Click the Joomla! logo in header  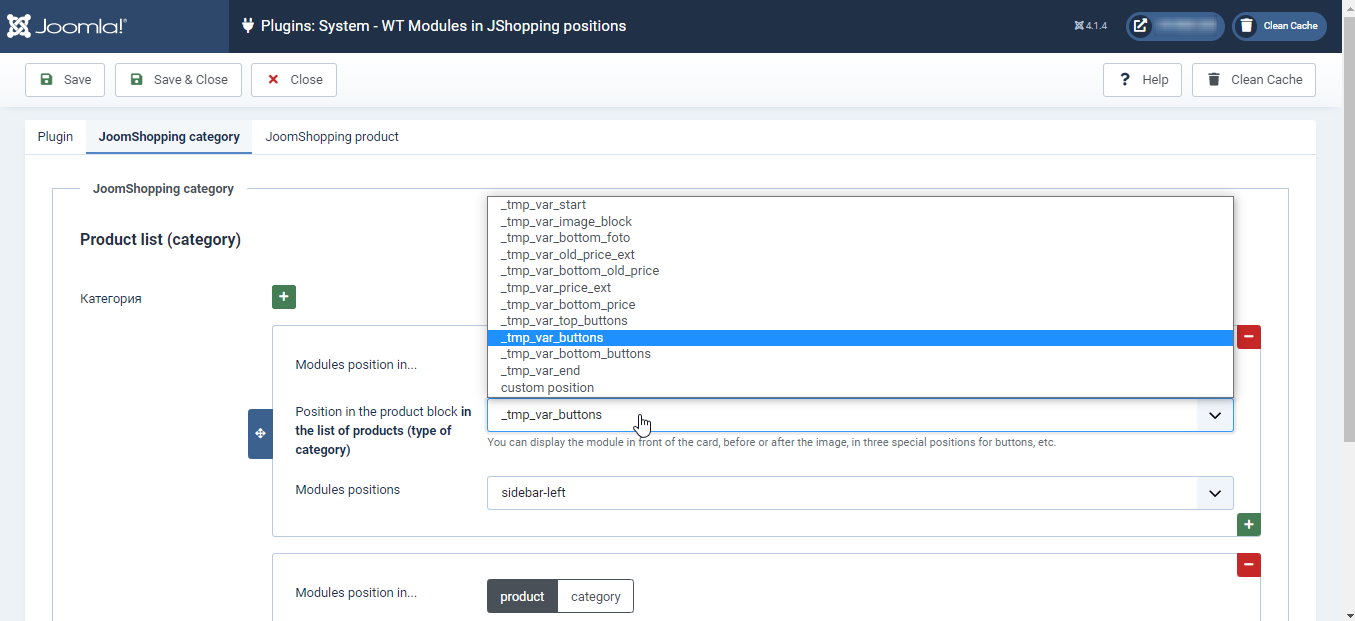[x=67, y=26]
